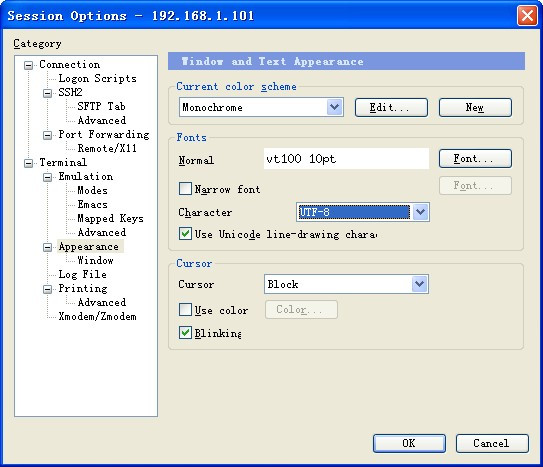Open the Cursor style dropdown

(x=420, y=284)
